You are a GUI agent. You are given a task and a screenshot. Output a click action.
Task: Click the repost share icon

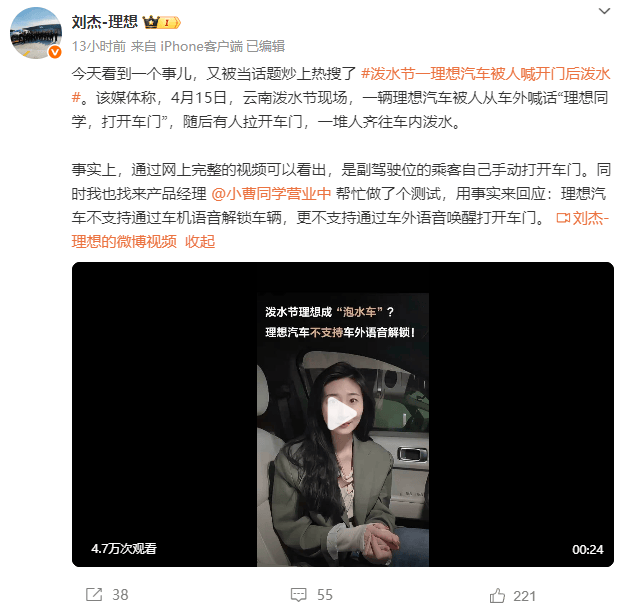click(94, 594)
